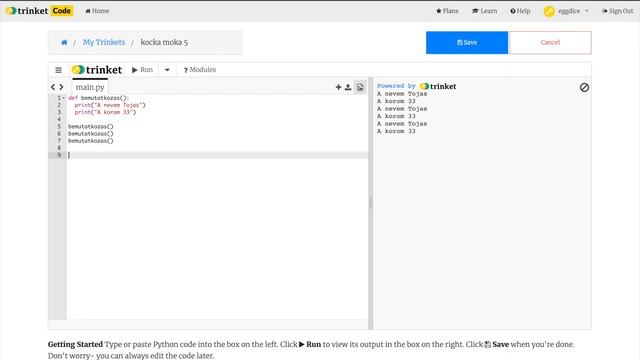The width and height of the screenshot is (640, 360).
Task: Click the code line 'def bemutatkozas():'
Action: point(98,98)
